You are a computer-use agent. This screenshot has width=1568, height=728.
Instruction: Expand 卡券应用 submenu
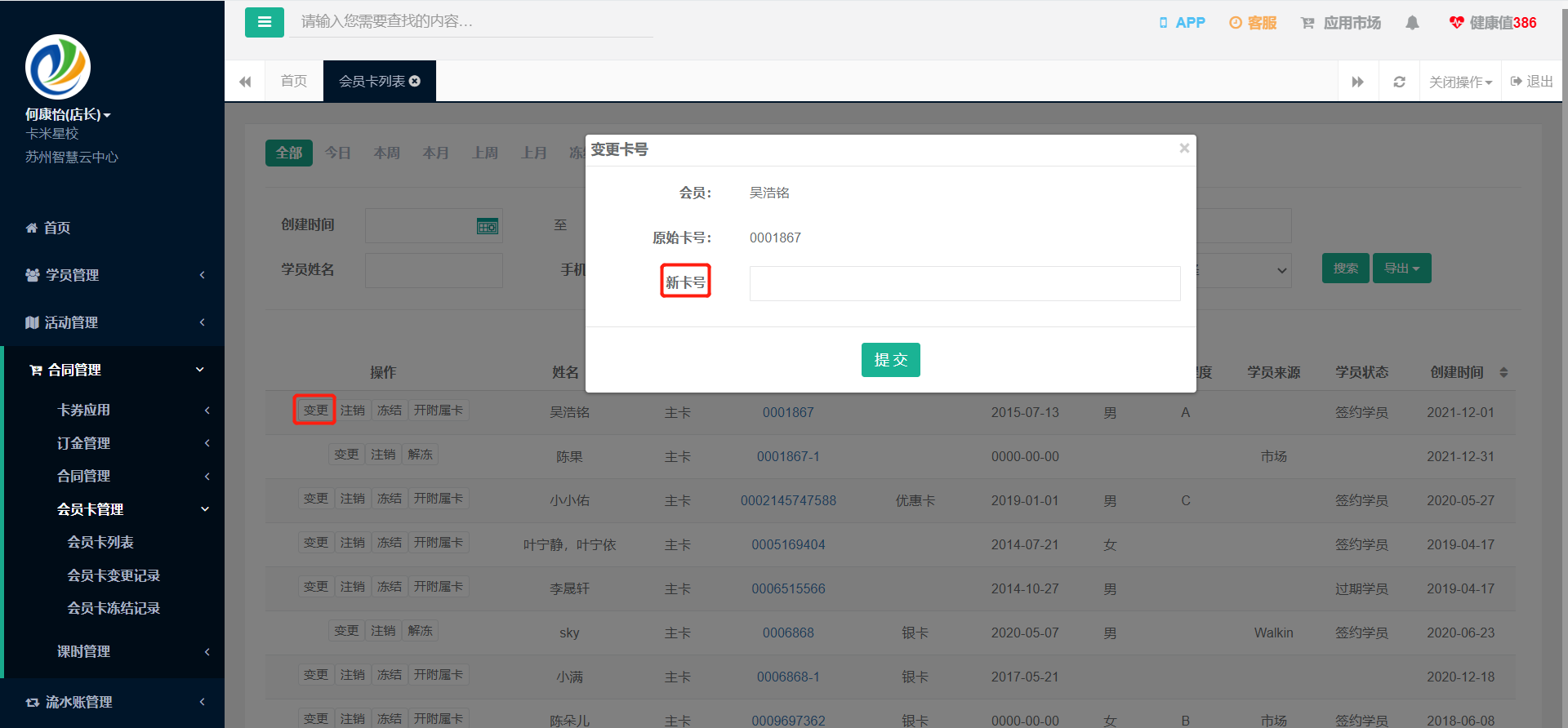(114, 410)
